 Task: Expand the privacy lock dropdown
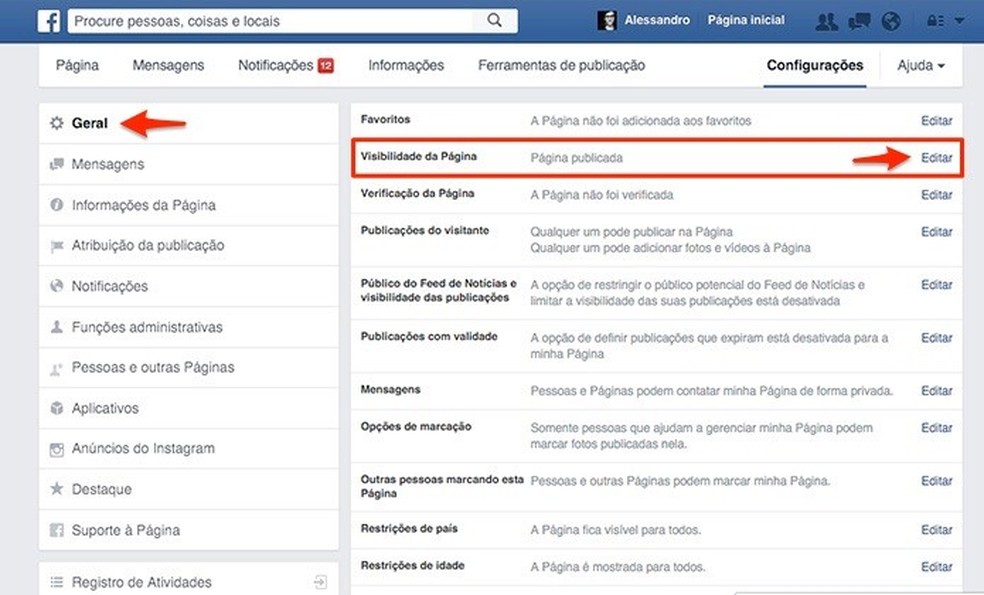(x=937, y=20)
